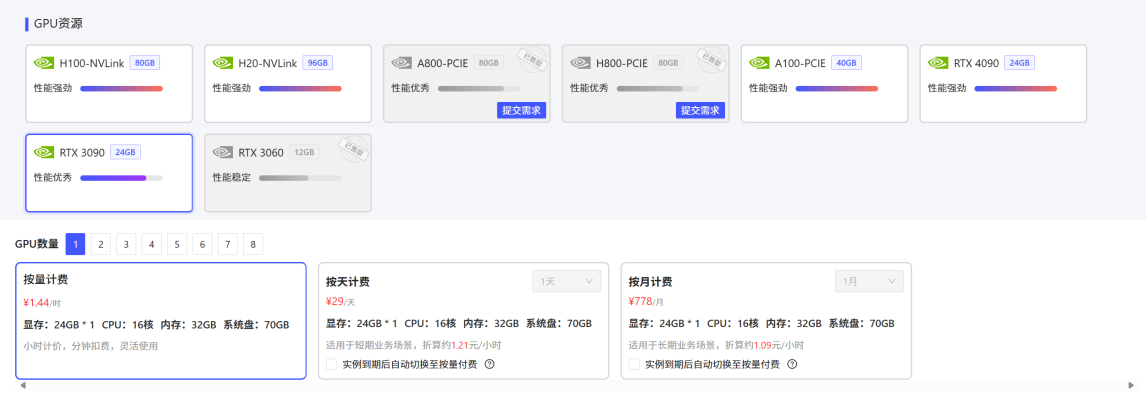The height and width of the screenshot is (394, 1146).
Task: Set GPU quantity to 8
Action: point(253,244)
